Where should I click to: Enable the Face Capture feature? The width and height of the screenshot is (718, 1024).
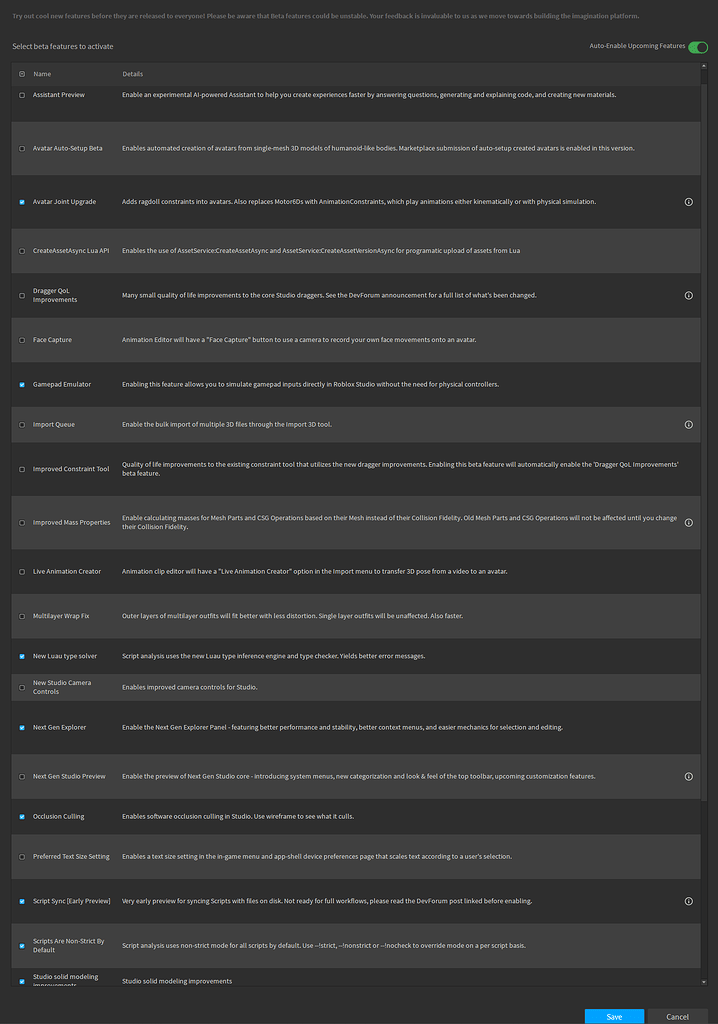pos(22,339)
